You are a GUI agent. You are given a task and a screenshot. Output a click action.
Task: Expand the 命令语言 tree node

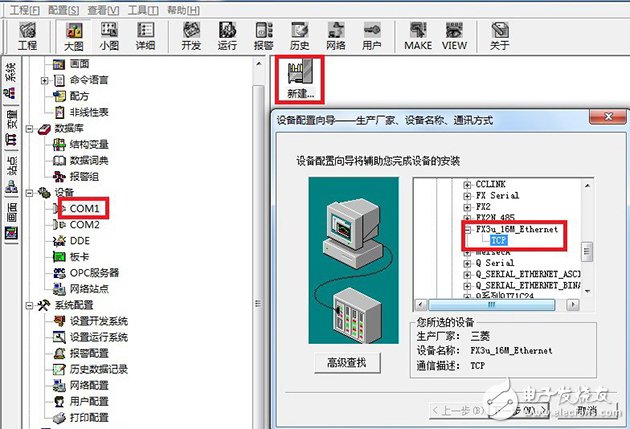point(44,80)
